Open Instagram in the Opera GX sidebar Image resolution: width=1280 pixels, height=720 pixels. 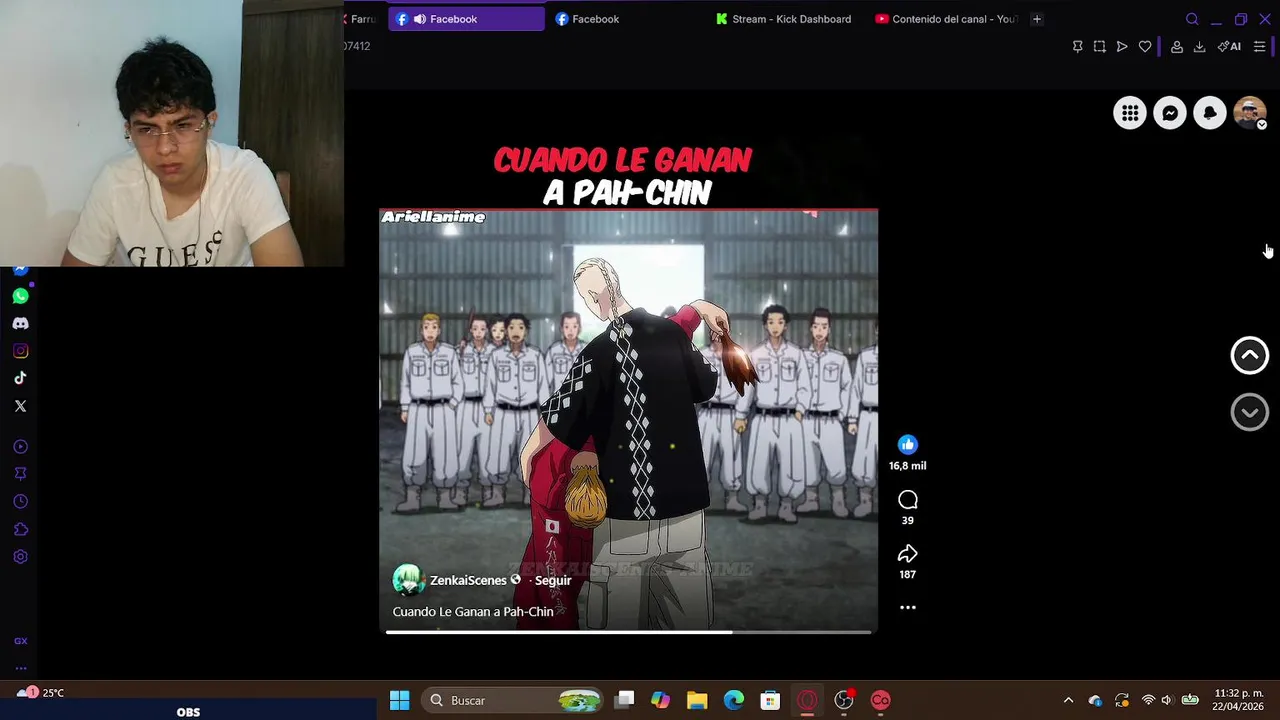point(20,351)
